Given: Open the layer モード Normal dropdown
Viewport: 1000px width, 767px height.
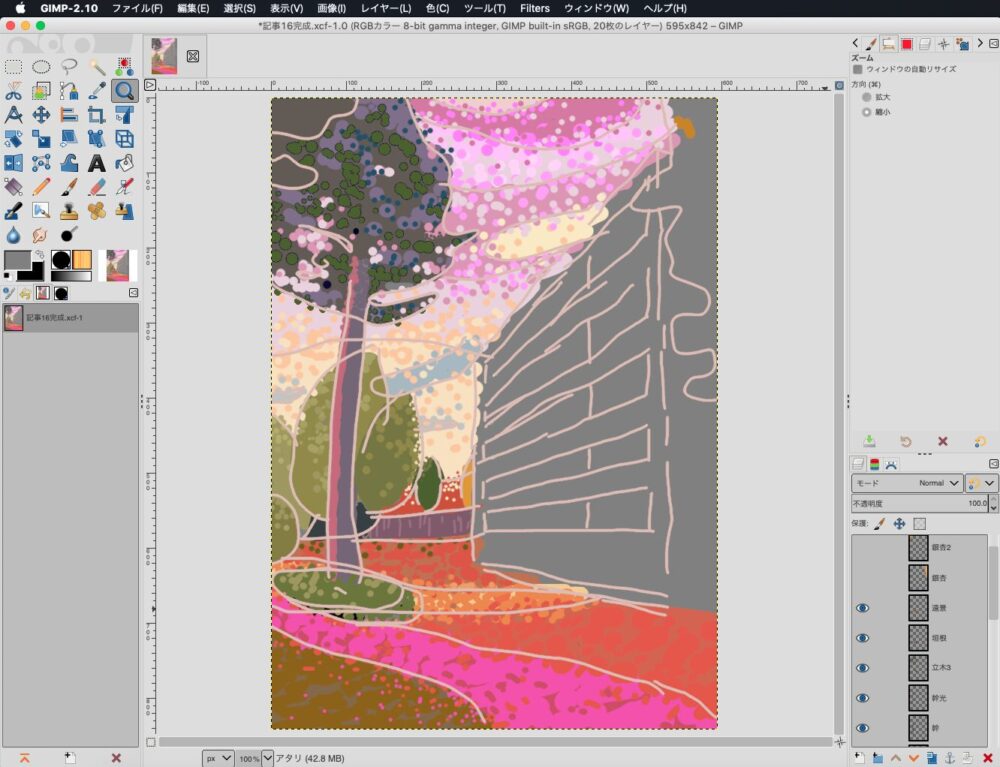Looking at the screenshot, I should (906, 483).
